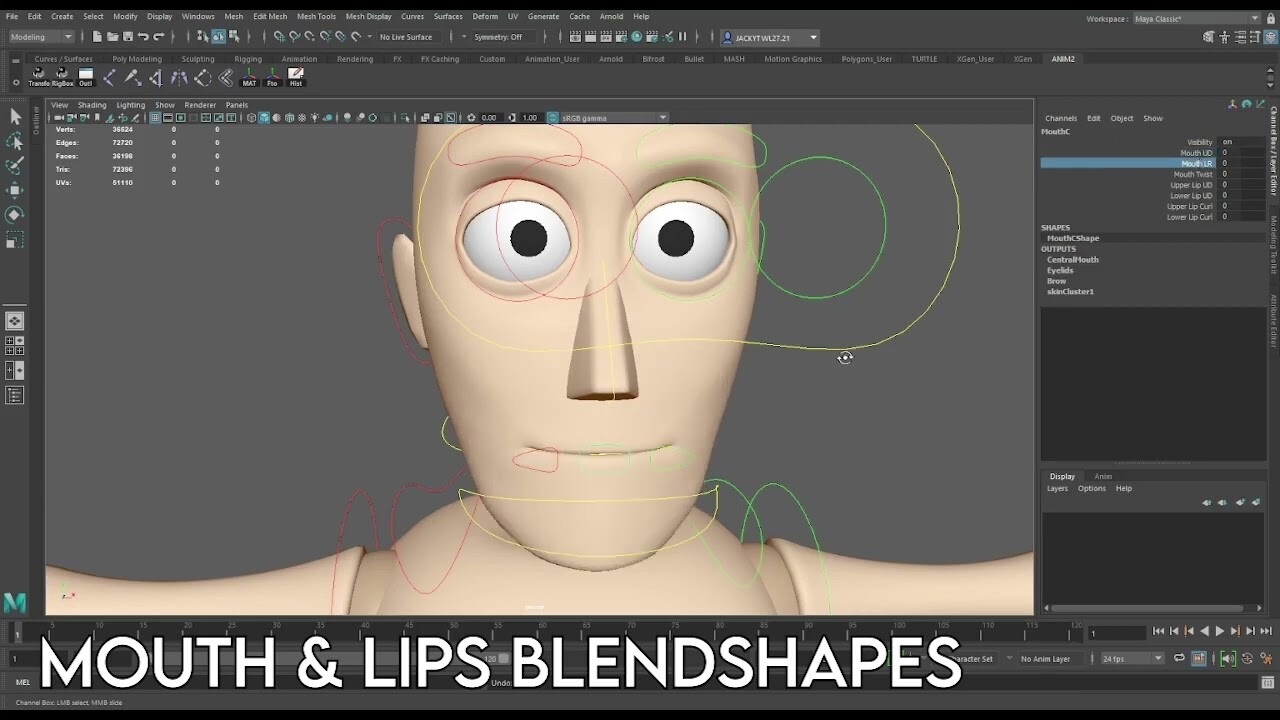The width and height of the screenshot is (1280, 720).
Task: Click the RigBox shelf icon
Action: coord(63,77)
